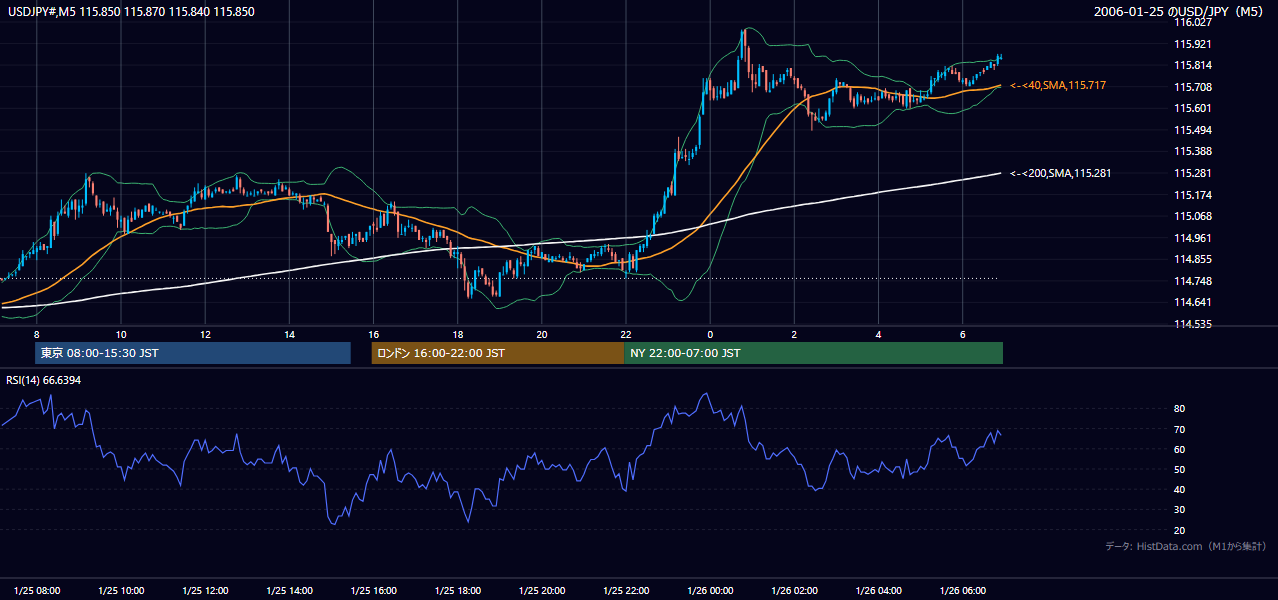Screen dimensions: 1278x600
Task: Click price level 115.494 on the axis
Action: click(1192, 130)
